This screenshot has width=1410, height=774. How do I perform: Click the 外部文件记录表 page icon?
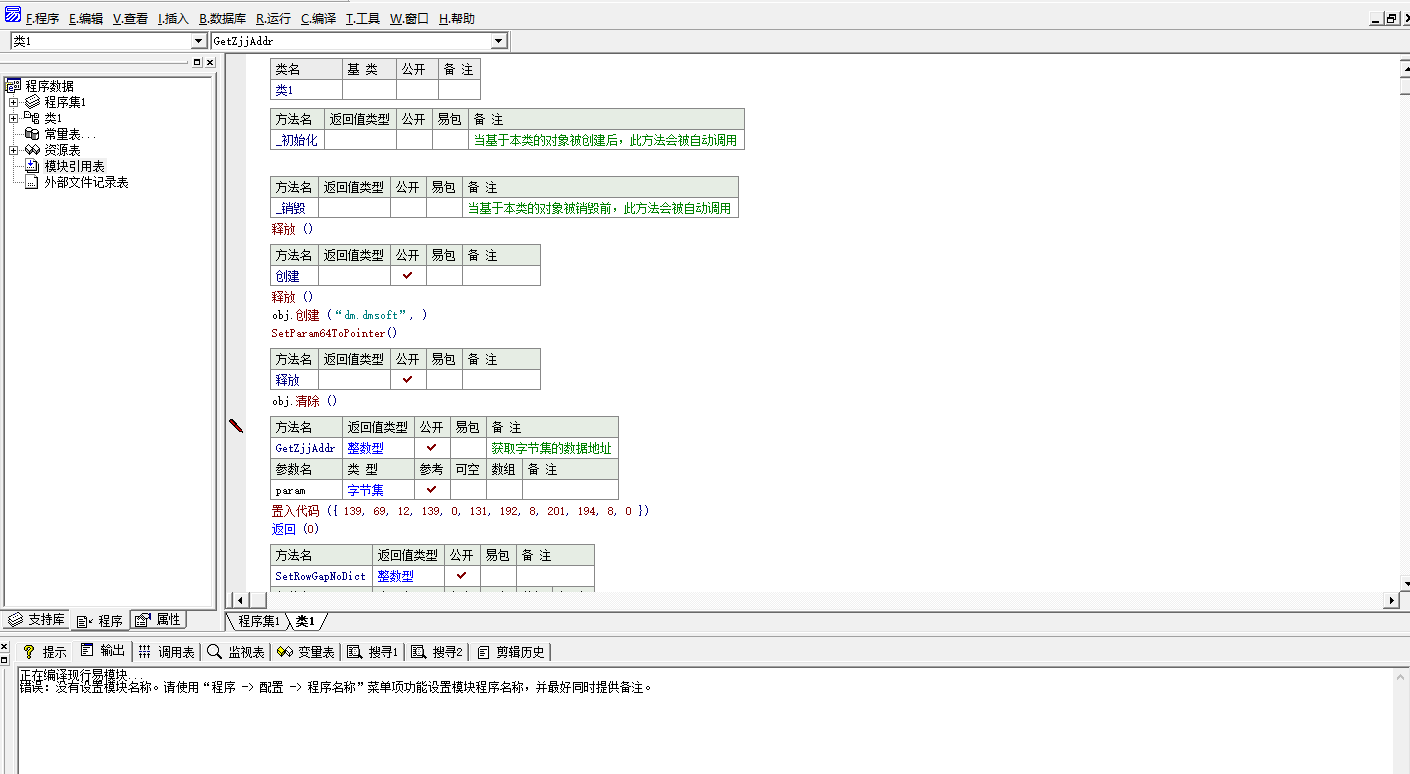click(32, 182)
